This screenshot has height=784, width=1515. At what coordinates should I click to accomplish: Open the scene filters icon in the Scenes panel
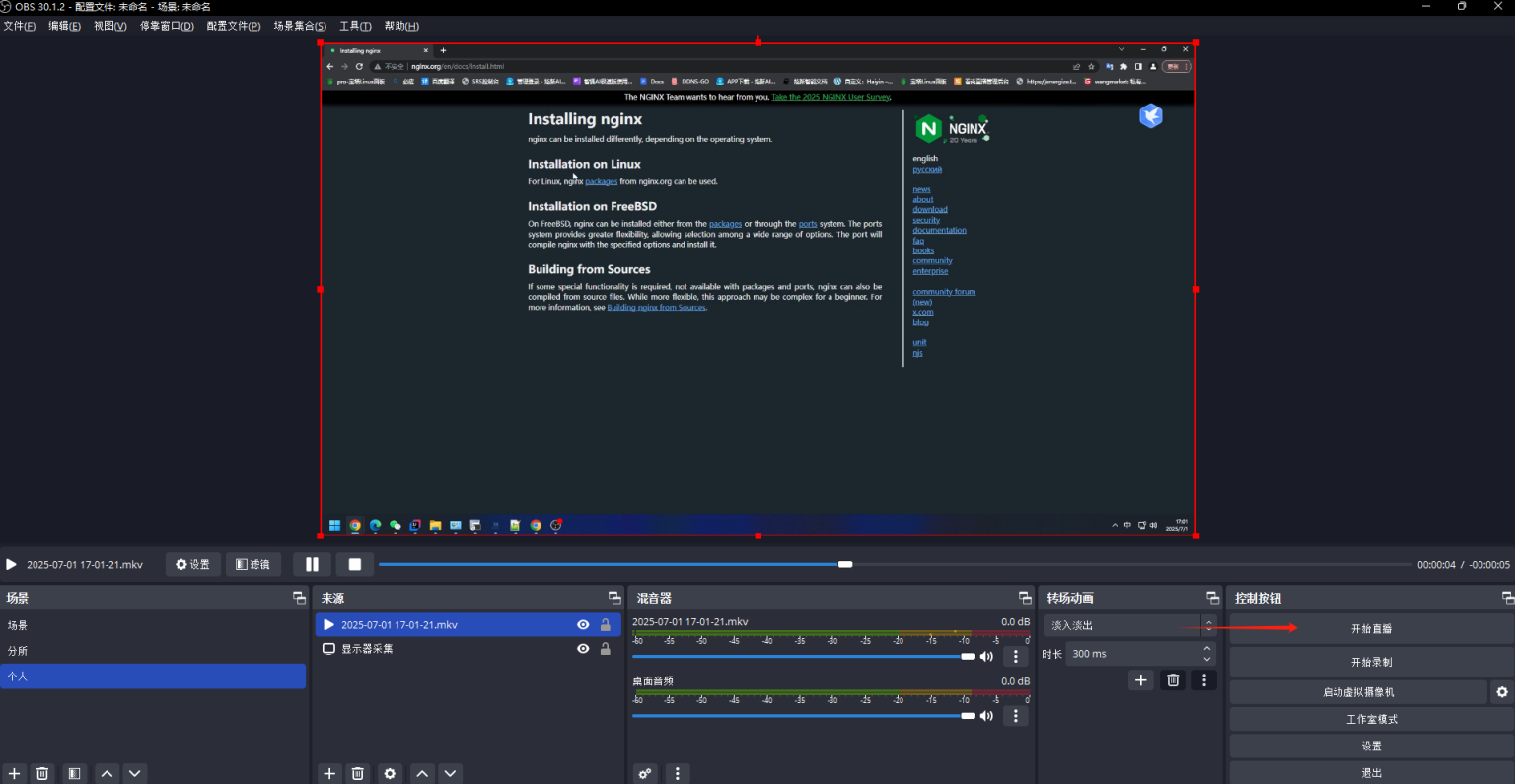tap(75, 774)
